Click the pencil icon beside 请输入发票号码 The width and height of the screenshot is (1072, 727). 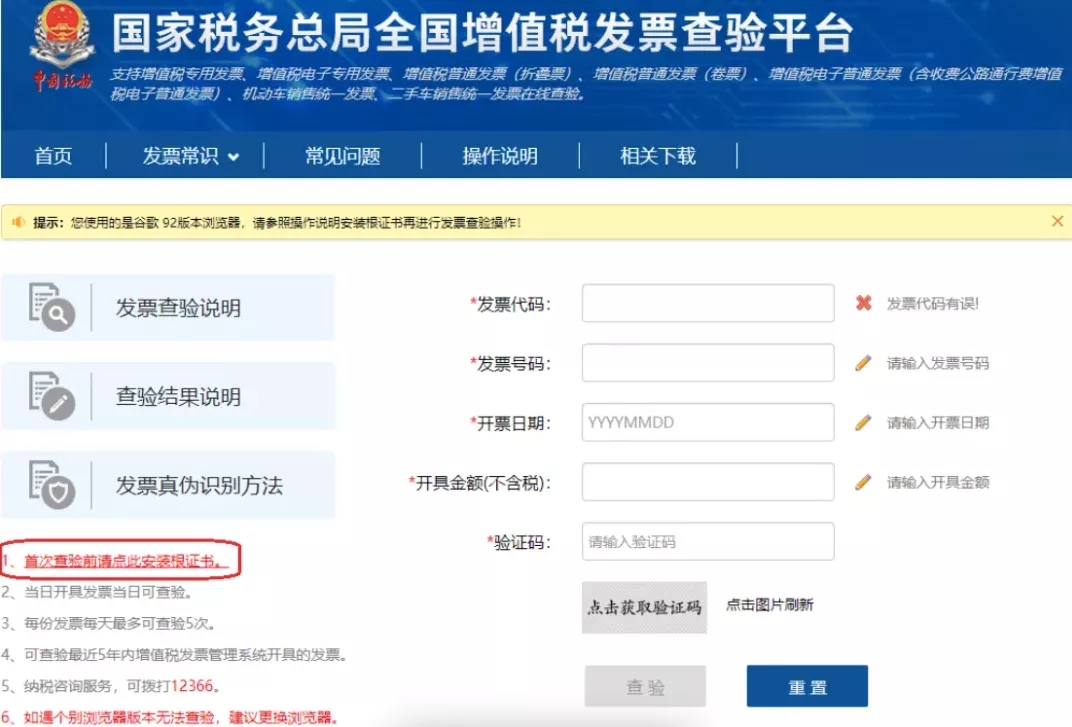click(863, 362)
